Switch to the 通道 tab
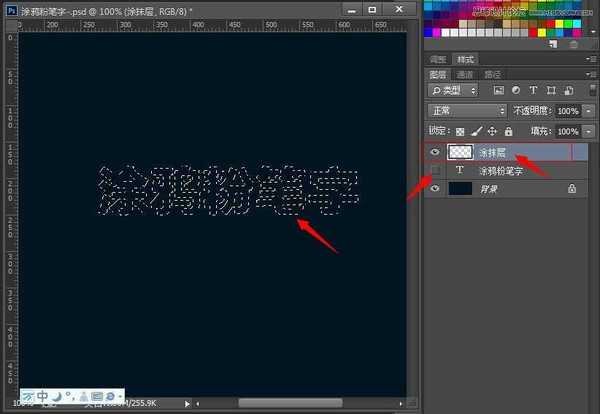The width and height of the screenshot is (600, 414). tap(465, 75)
